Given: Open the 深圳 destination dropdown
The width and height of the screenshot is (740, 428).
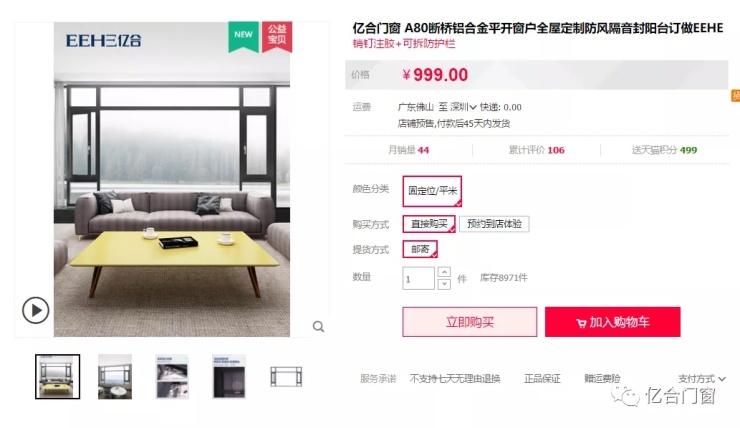Looking at the screenshot, I should click(x=463, y=107).
